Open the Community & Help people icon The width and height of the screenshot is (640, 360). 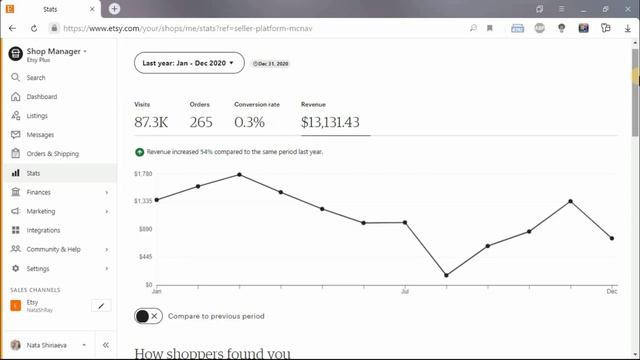16,249
